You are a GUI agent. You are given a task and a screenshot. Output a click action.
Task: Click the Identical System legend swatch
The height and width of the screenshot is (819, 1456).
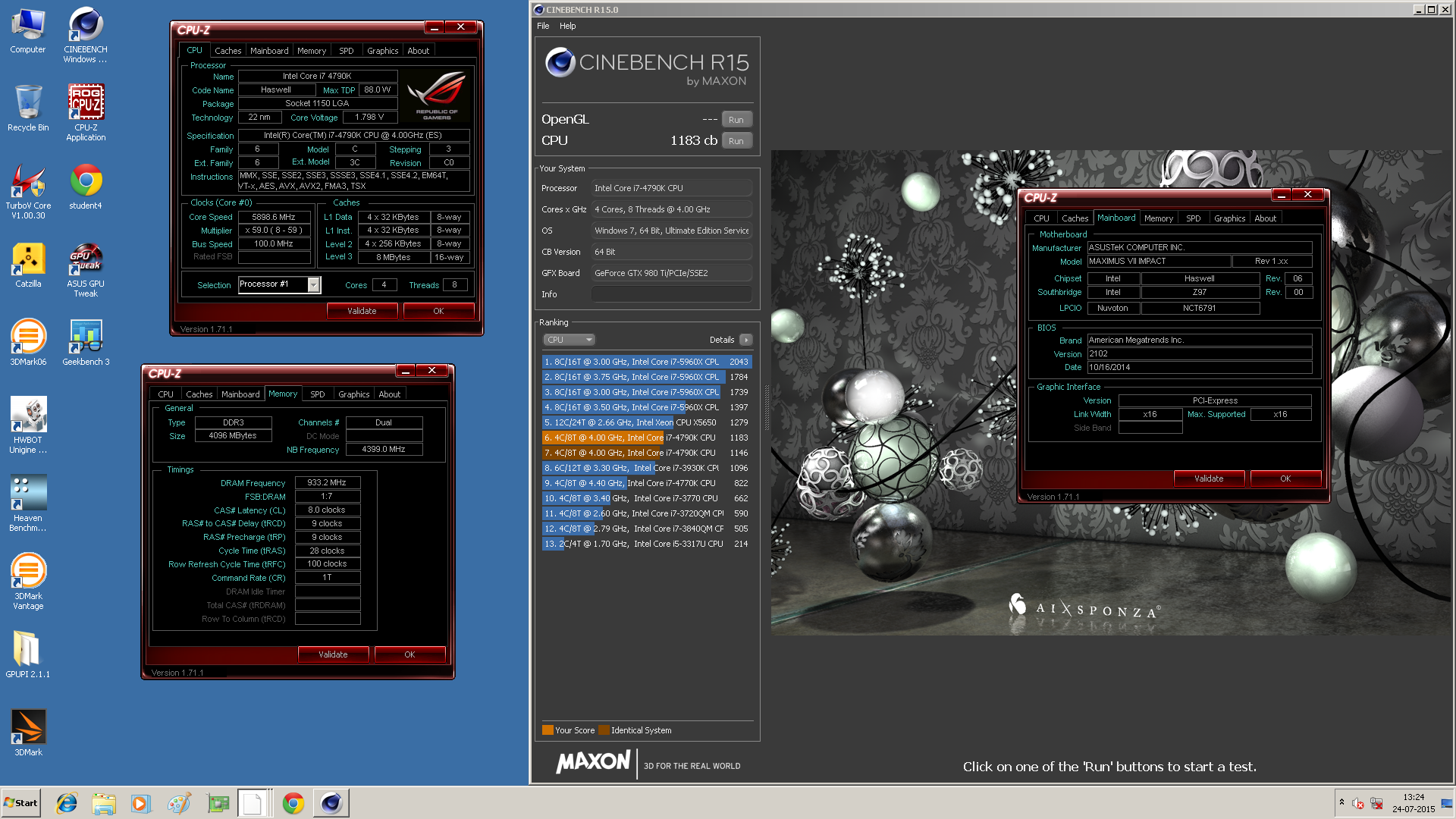tap(604, 730)
